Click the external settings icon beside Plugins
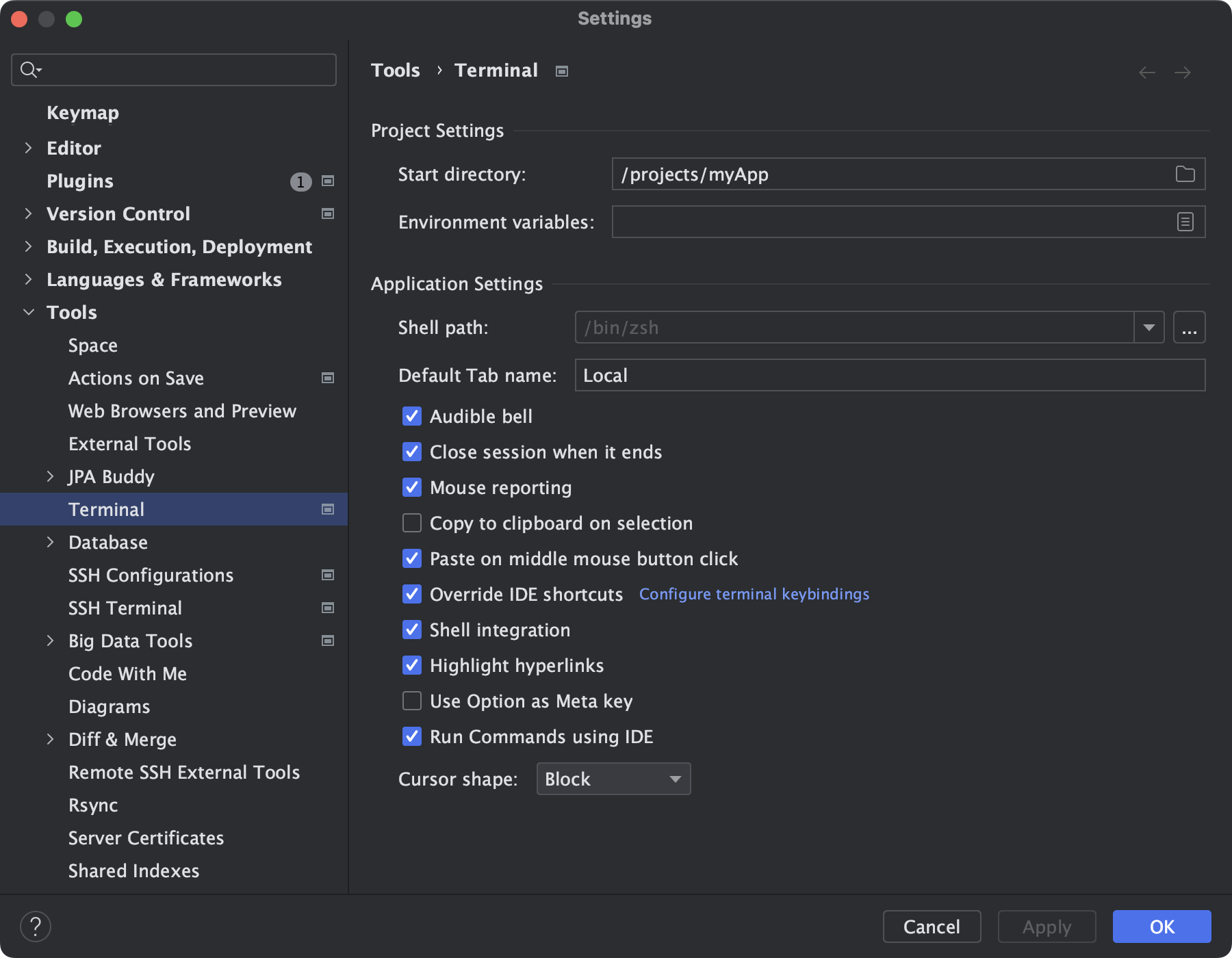1232x958 pixels. click(328, 181)
